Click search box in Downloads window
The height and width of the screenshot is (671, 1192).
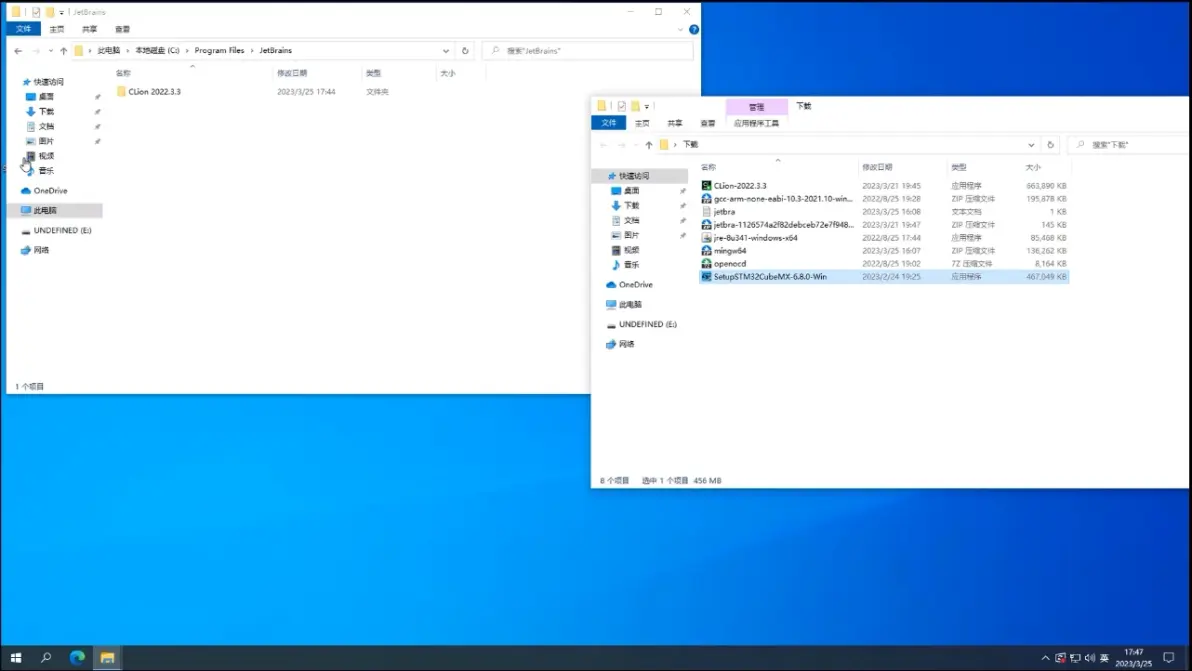[1129, 144]
